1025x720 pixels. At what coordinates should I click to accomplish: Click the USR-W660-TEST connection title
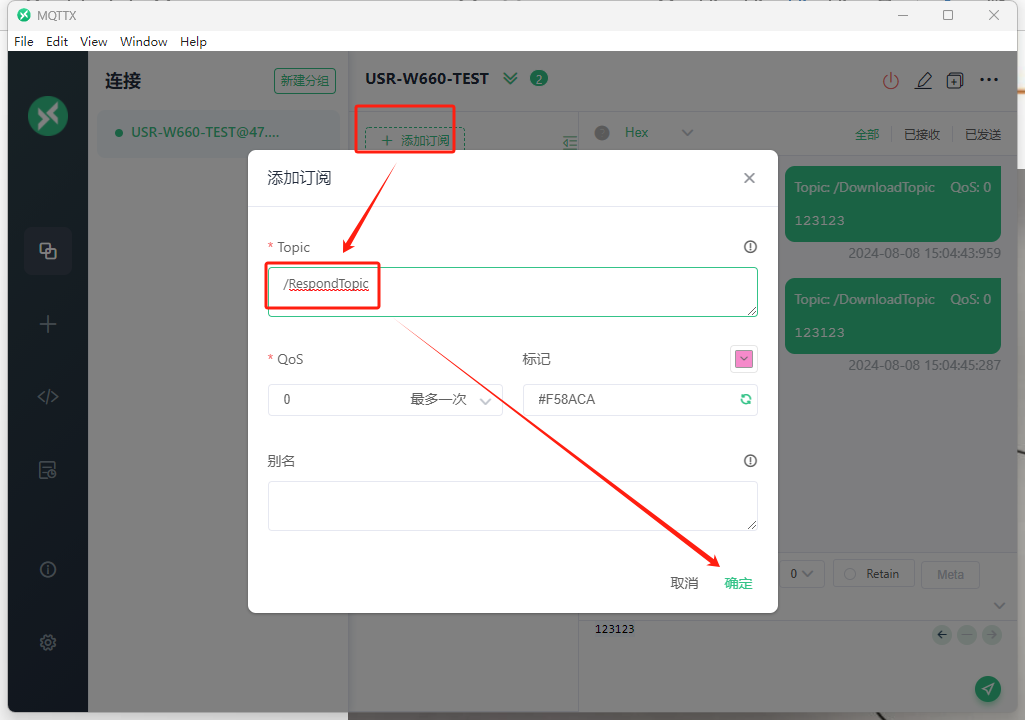click(427, 78)
